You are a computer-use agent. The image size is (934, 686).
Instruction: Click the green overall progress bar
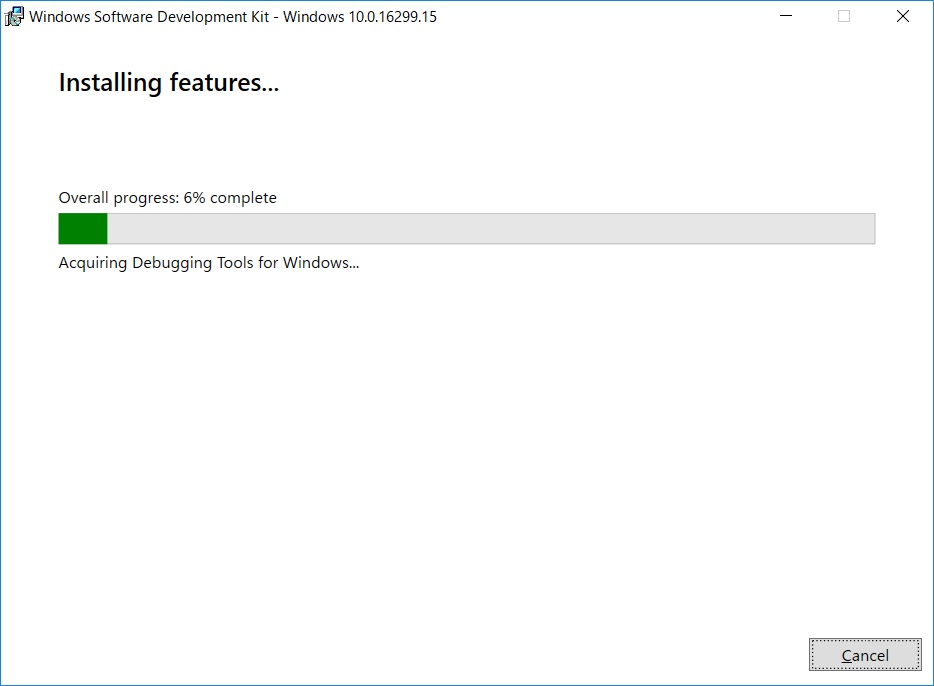point(466,229)
